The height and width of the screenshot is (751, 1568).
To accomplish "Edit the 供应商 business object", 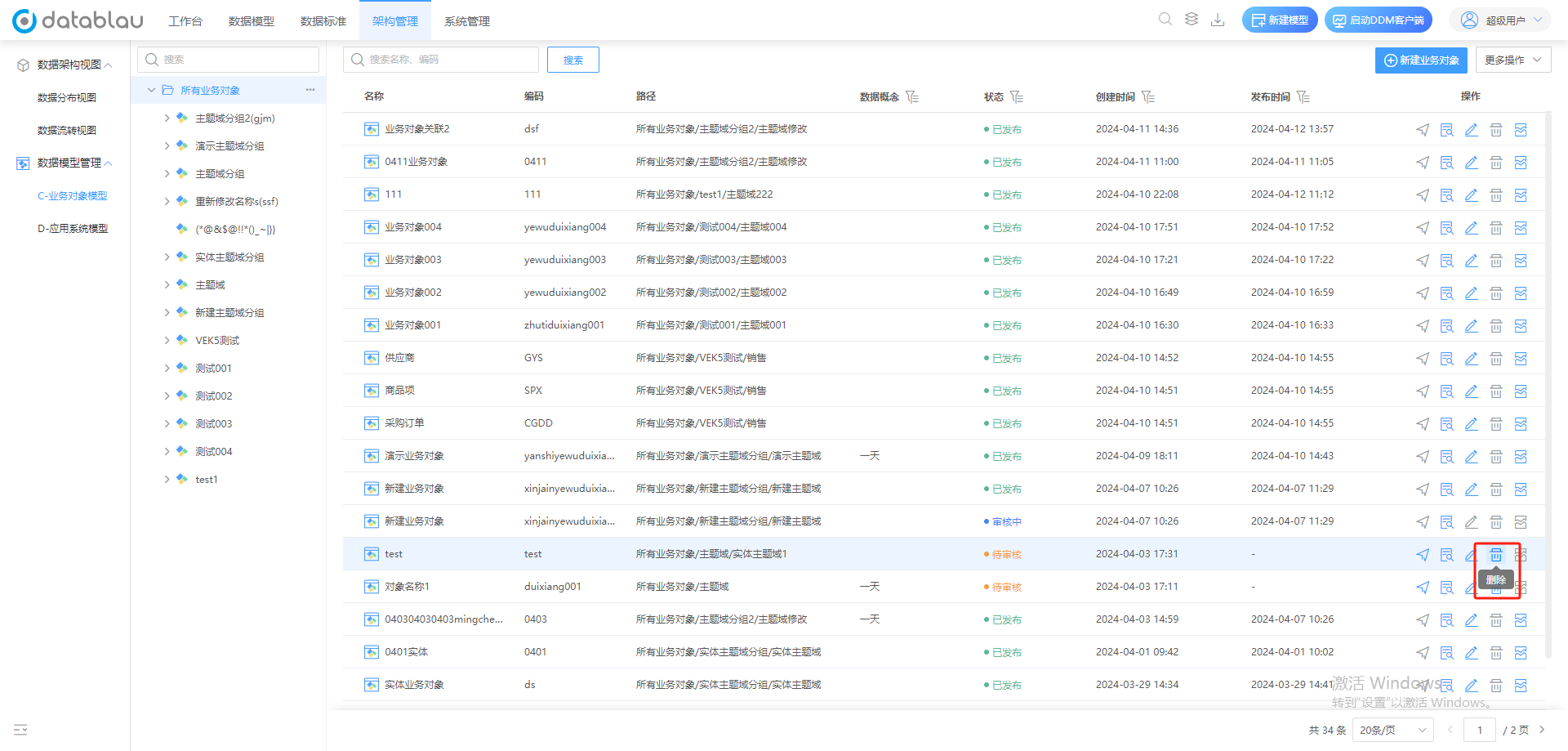I will click(x=1472, y=359).
